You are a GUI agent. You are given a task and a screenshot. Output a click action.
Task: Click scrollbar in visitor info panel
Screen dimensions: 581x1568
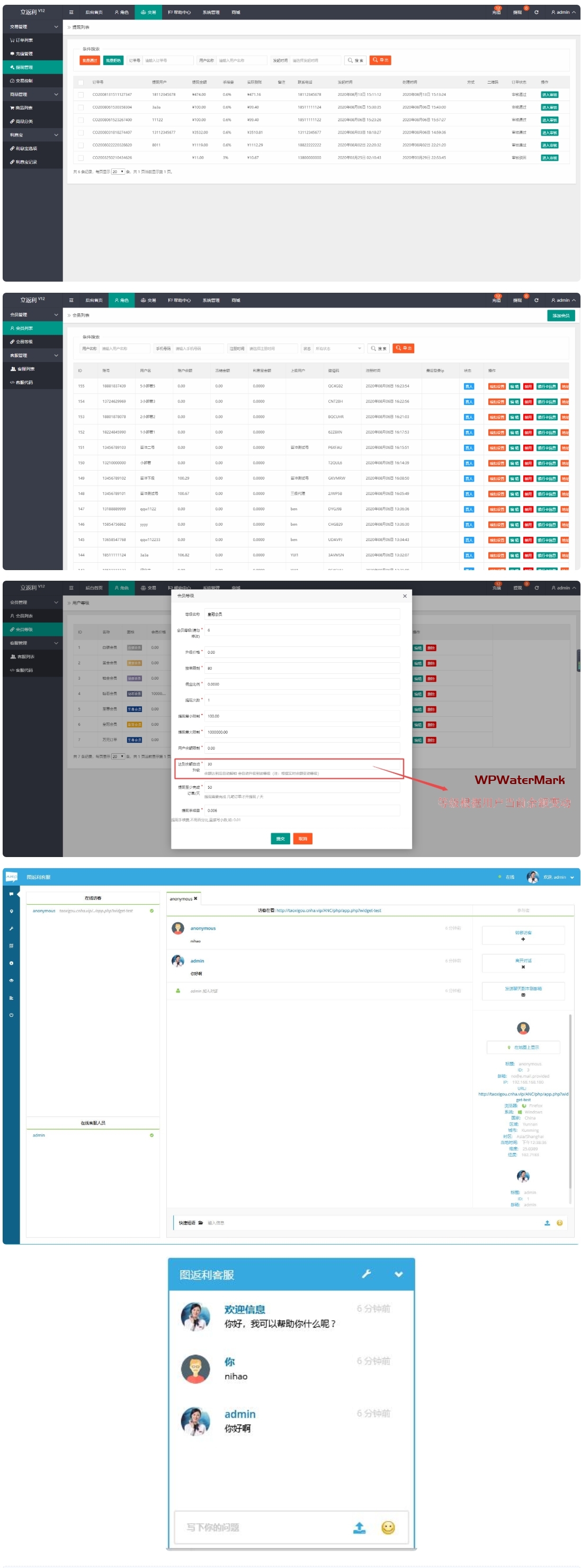point(570,1102)
